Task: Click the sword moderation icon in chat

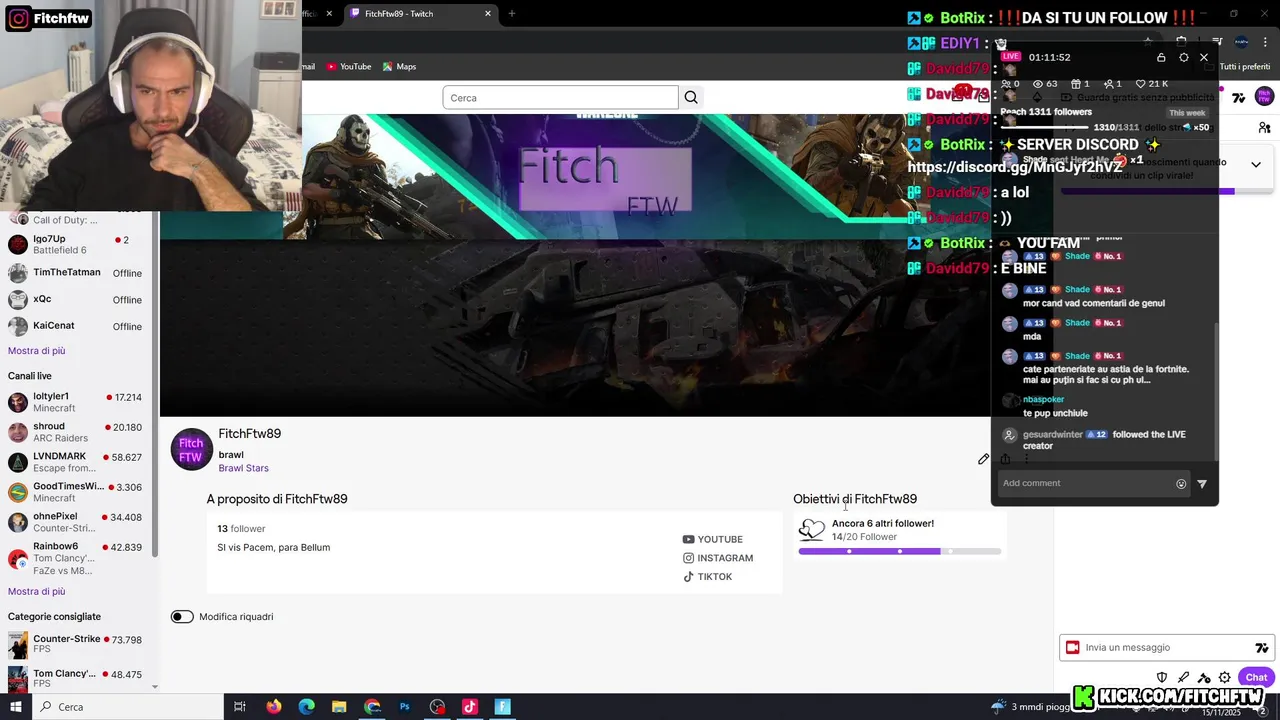Action: 1183,677
